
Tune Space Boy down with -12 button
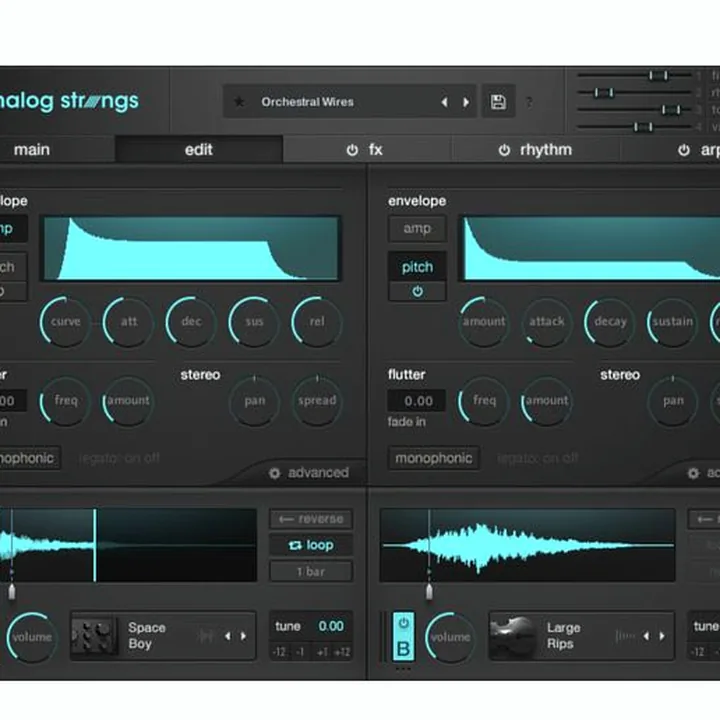(280, 652)
